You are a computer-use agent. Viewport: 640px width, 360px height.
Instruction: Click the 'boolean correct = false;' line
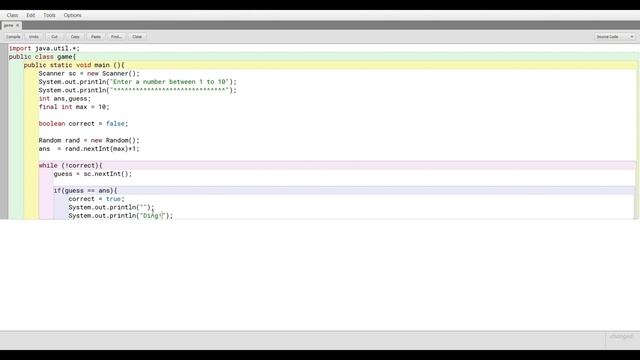coord(83,124)
